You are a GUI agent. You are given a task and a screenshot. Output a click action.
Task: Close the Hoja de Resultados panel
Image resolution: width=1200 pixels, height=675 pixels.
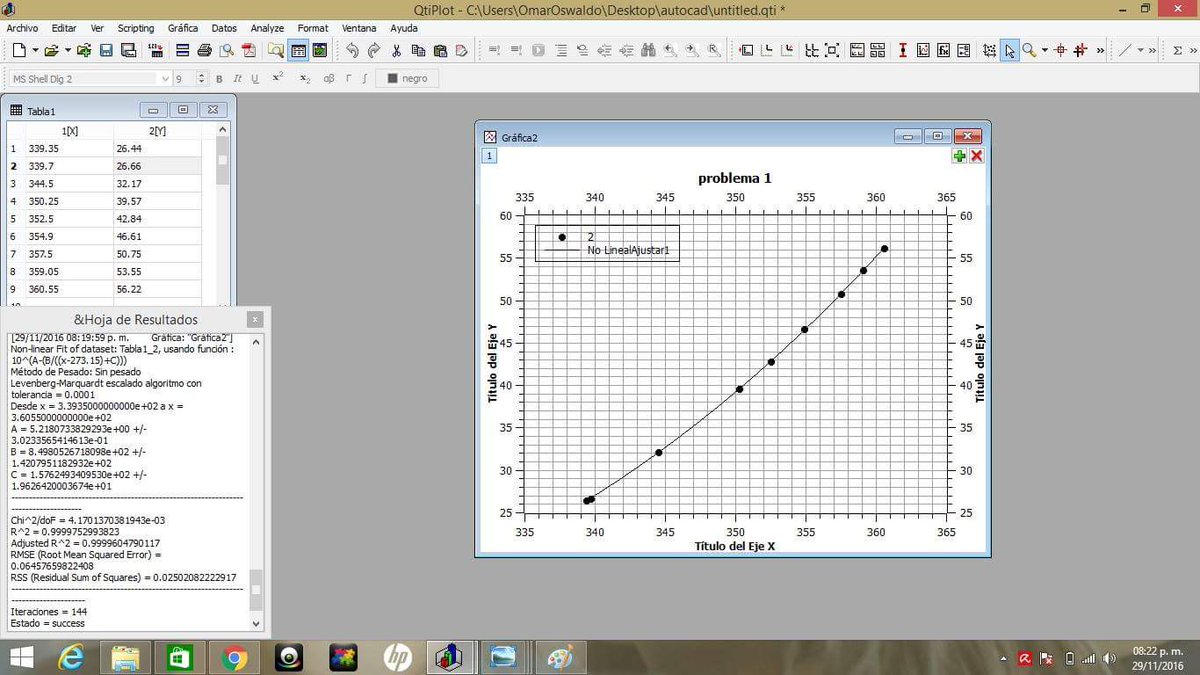[256, 319]
